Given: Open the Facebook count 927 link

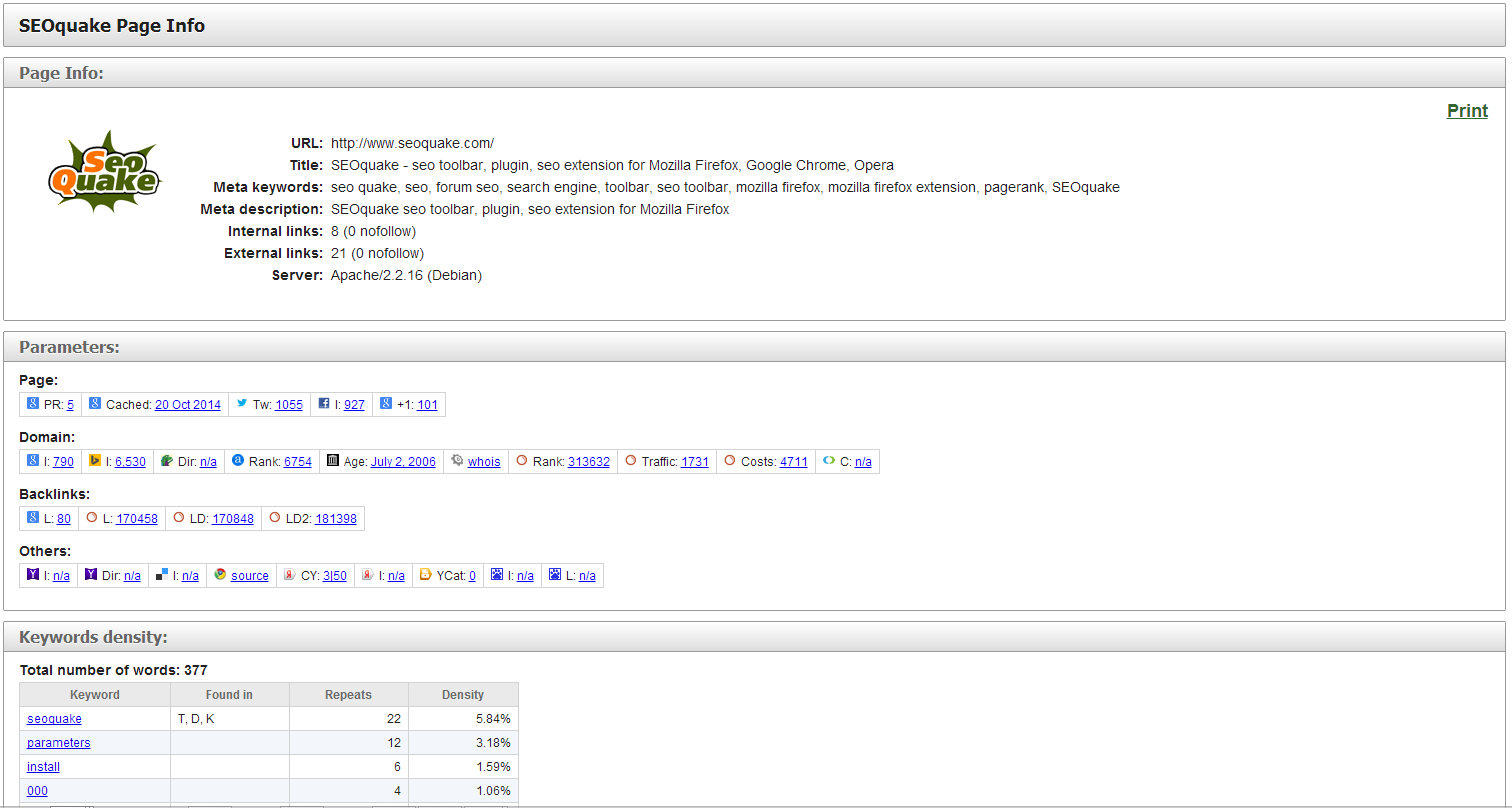Looking at the screenshot, I should pos(354,405).
